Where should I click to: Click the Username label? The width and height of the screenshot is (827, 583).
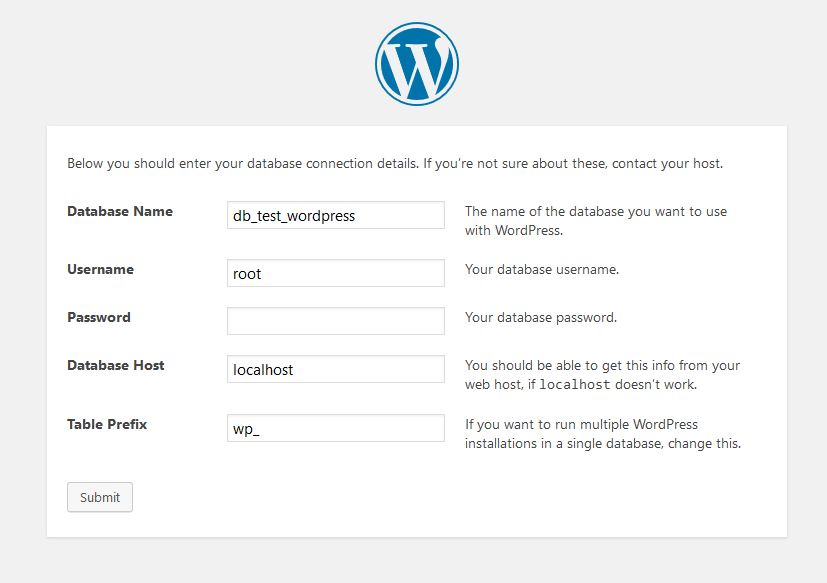tap(100, 270)
